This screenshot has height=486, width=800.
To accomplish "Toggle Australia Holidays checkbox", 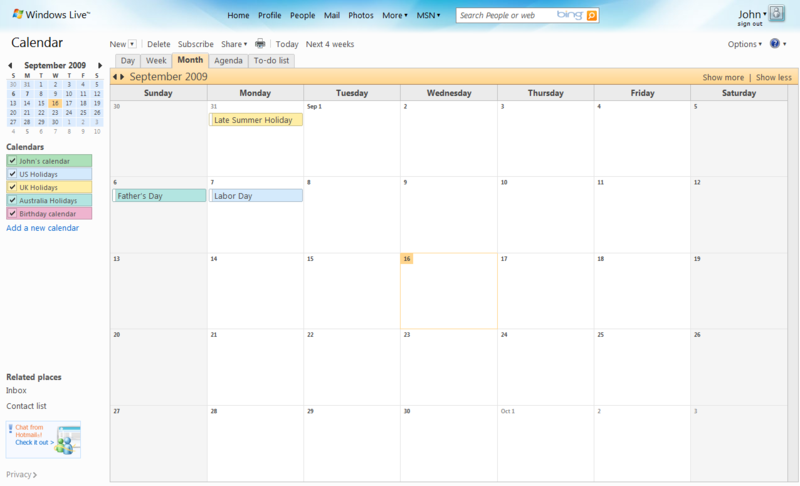I will [x=12, y=200].
